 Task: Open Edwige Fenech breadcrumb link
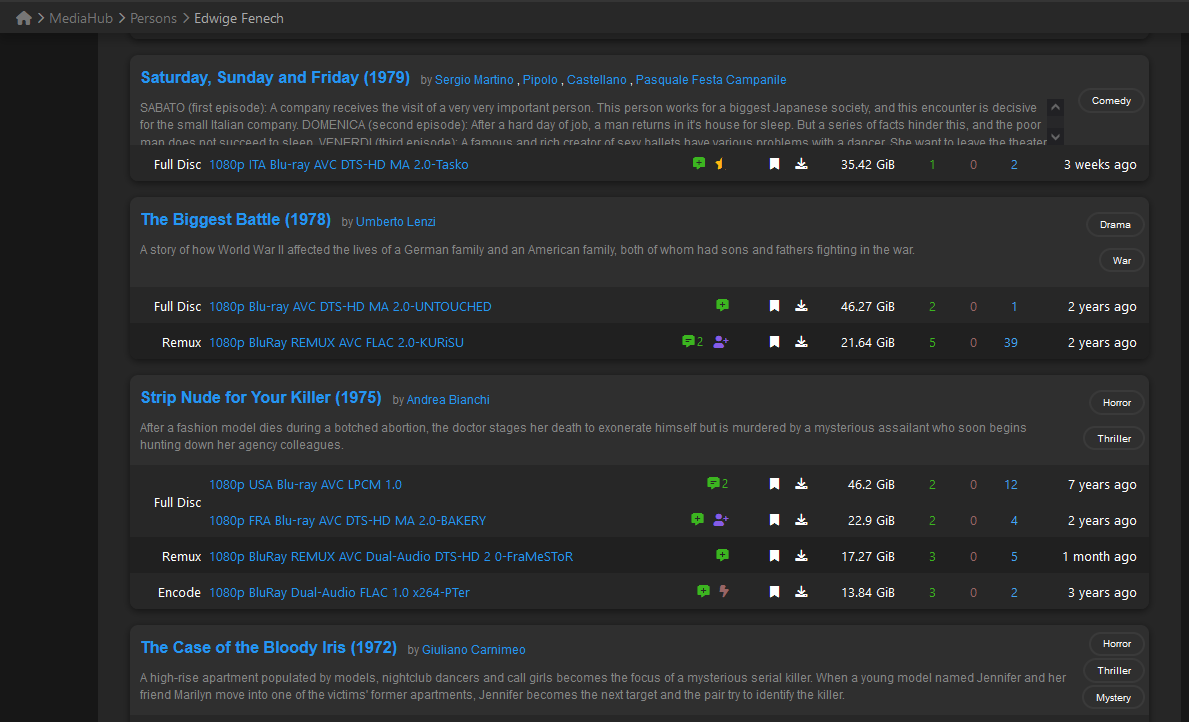pos(239,18)
